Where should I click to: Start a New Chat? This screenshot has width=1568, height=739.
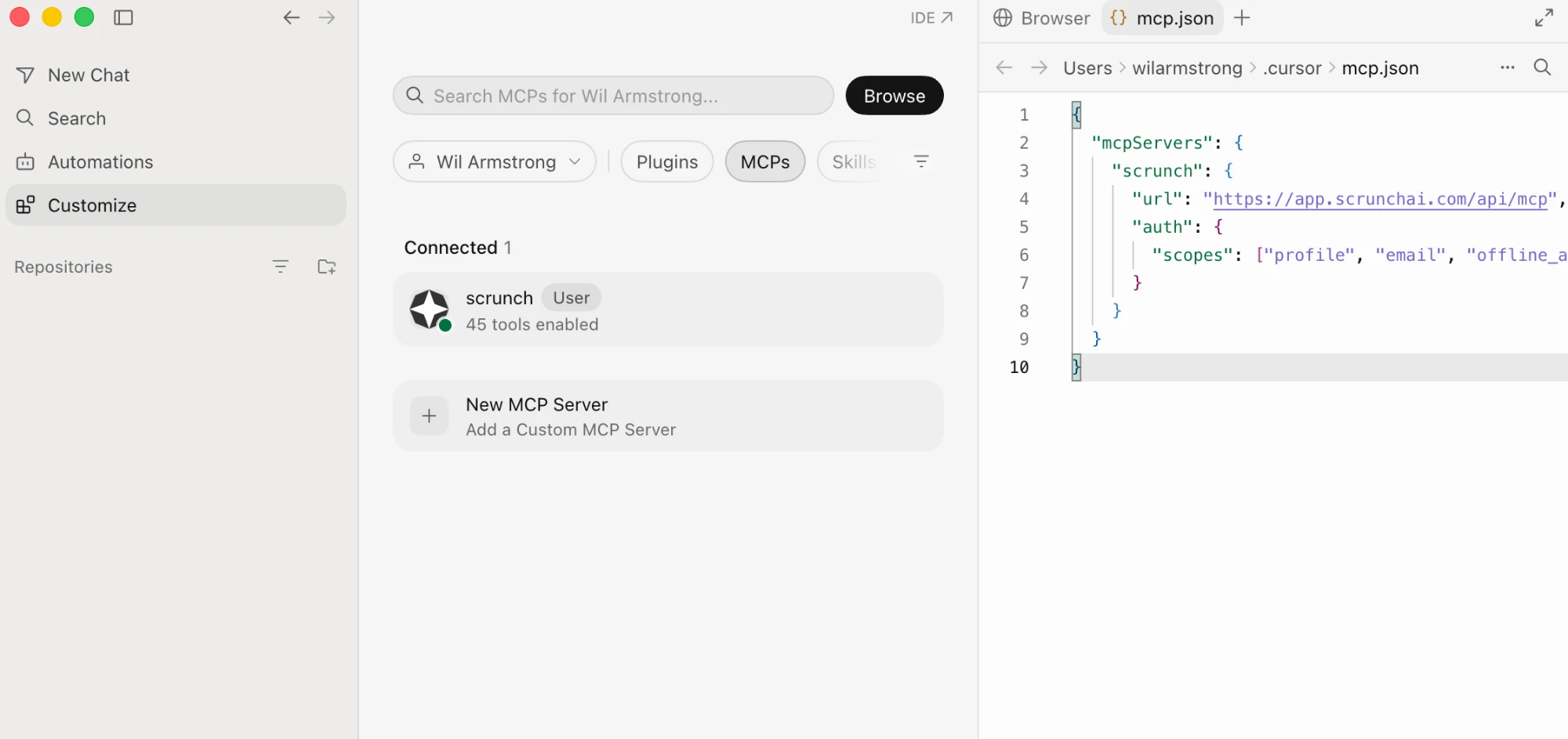pos(176,75)
